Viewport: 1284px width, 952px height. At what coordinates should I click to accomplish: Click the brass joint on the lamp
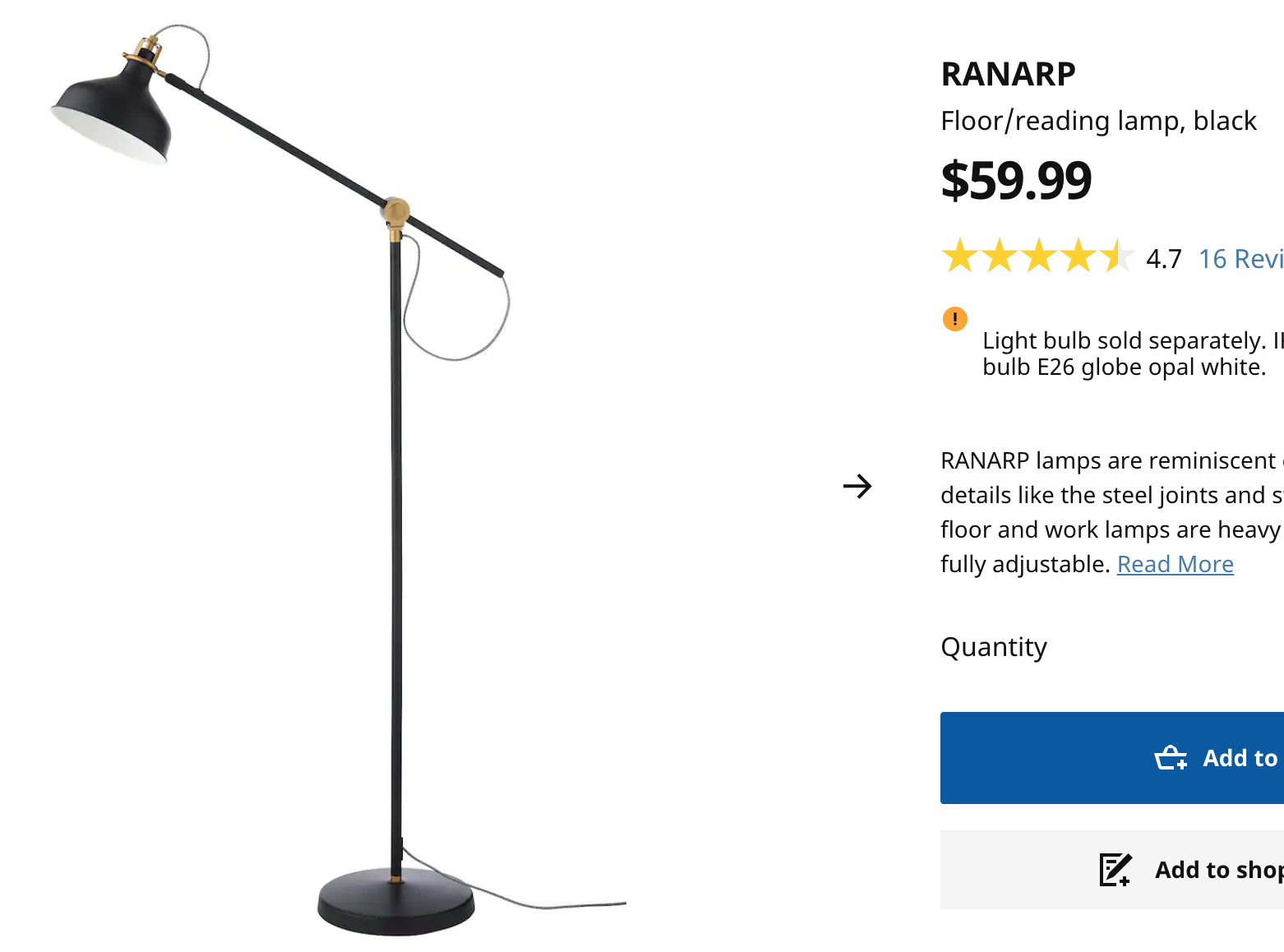(396, 213)
